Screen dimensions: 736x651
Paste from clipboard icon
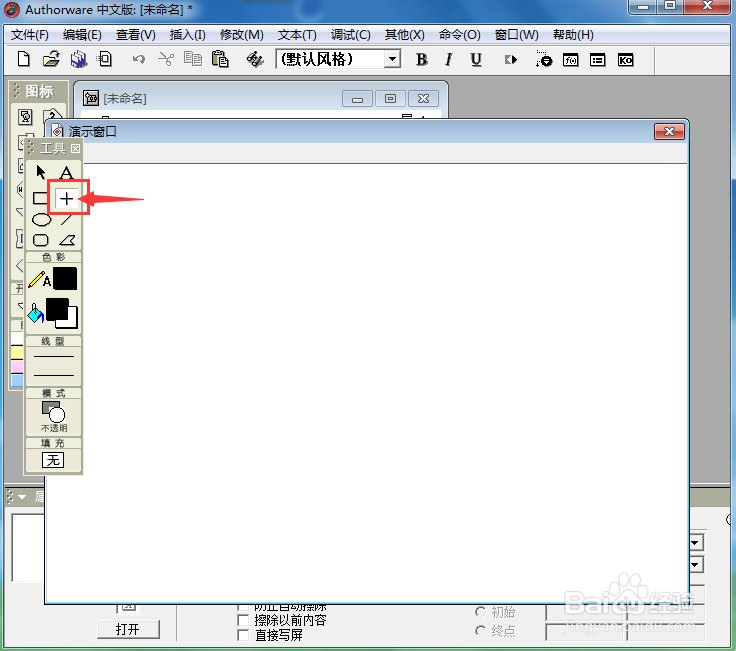pyautogui.click(x=220, y=60)
